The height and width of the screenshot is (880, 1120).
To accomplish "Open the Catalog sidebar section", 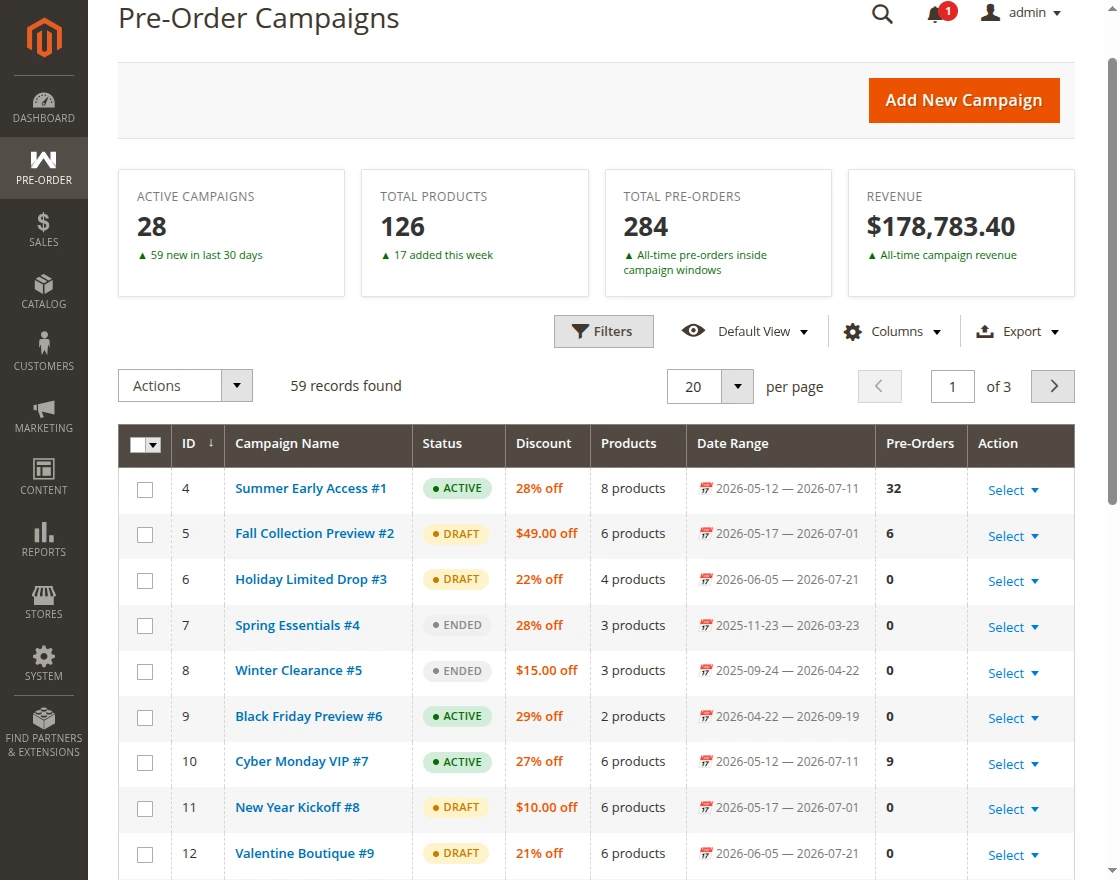I will click(44, 292).
